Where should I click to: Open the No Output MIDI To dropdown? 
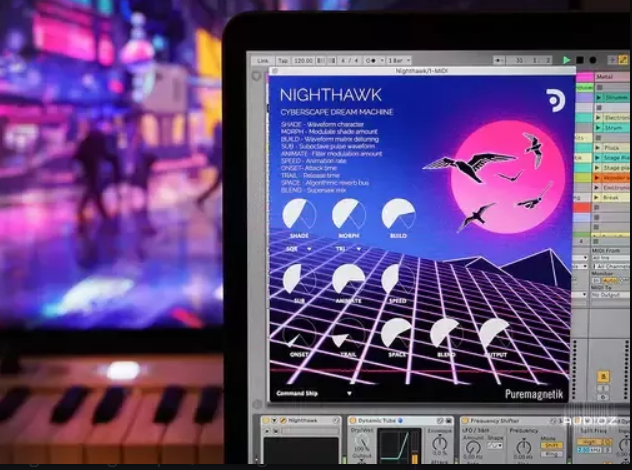coord(611,295)
